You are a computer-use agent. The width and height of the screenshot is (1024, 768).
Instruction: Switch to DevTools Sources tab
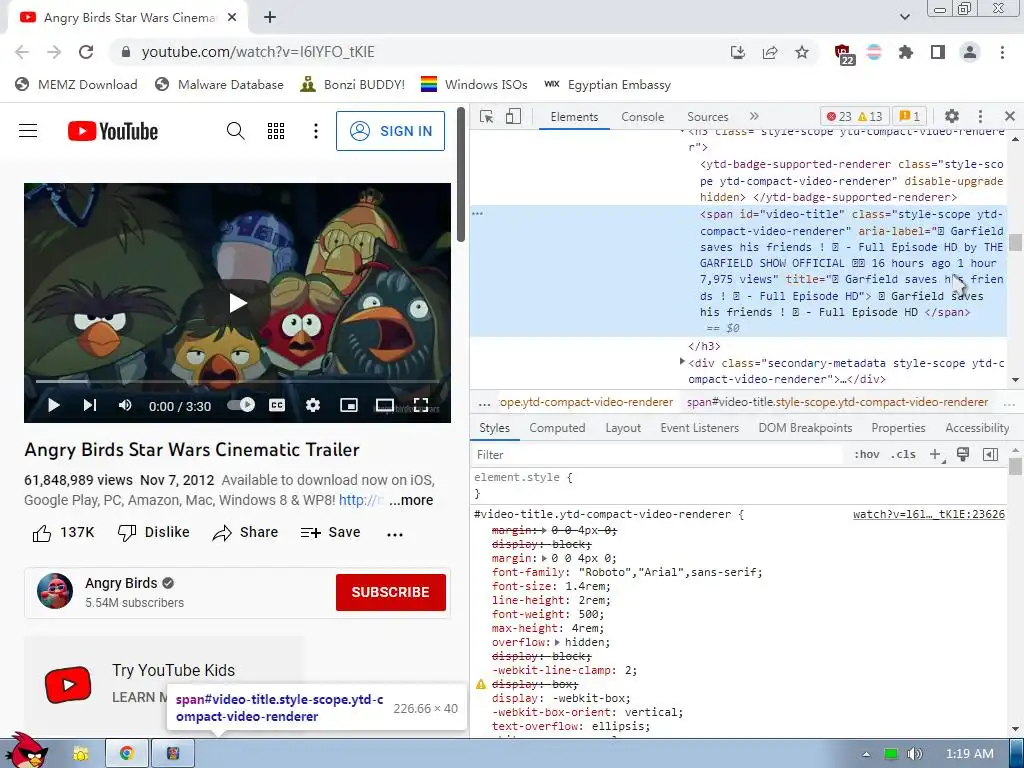pos(707,117)
